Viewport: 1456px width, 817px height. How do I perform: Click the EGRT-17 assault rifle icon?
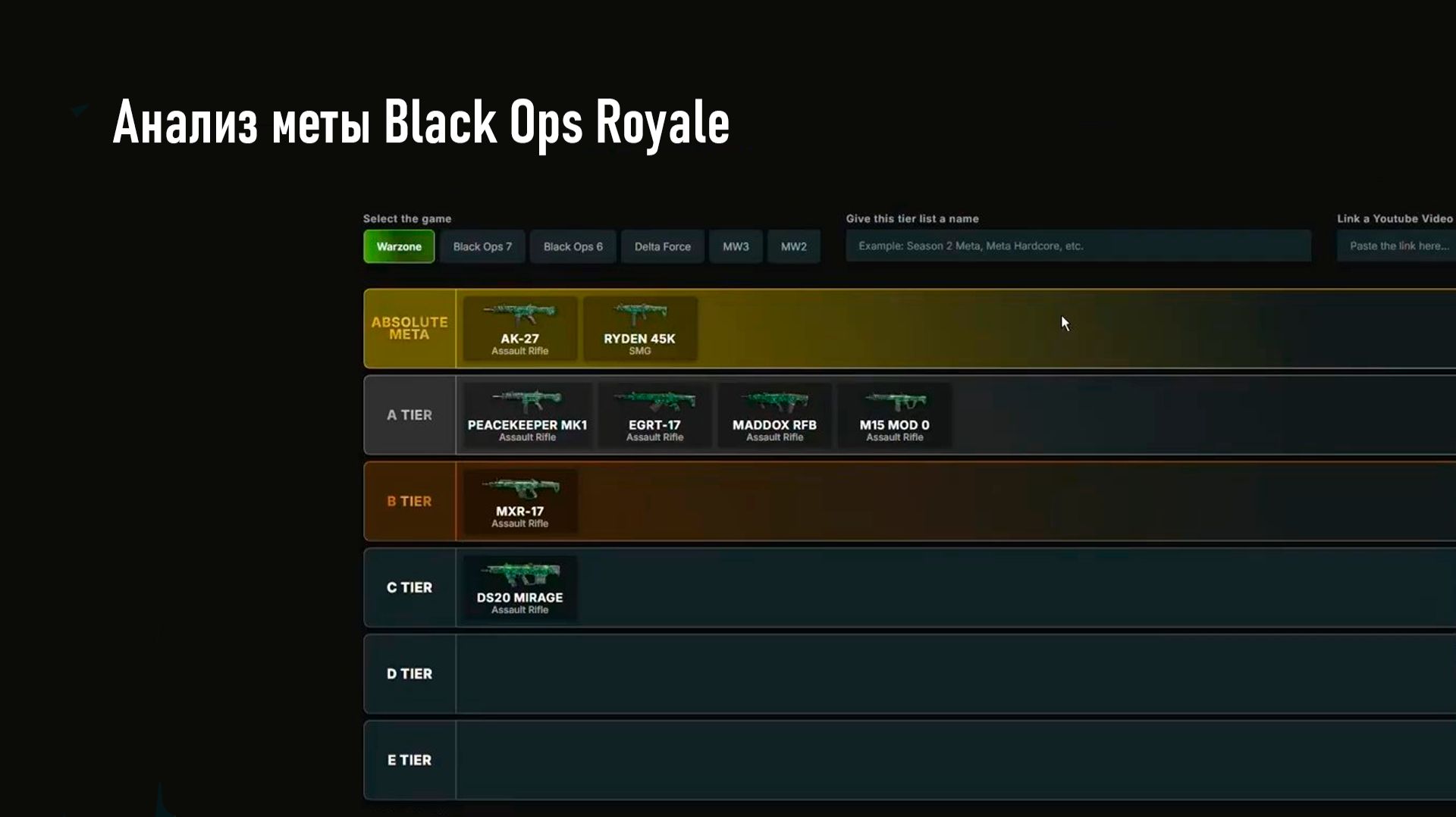coord(654,414)
